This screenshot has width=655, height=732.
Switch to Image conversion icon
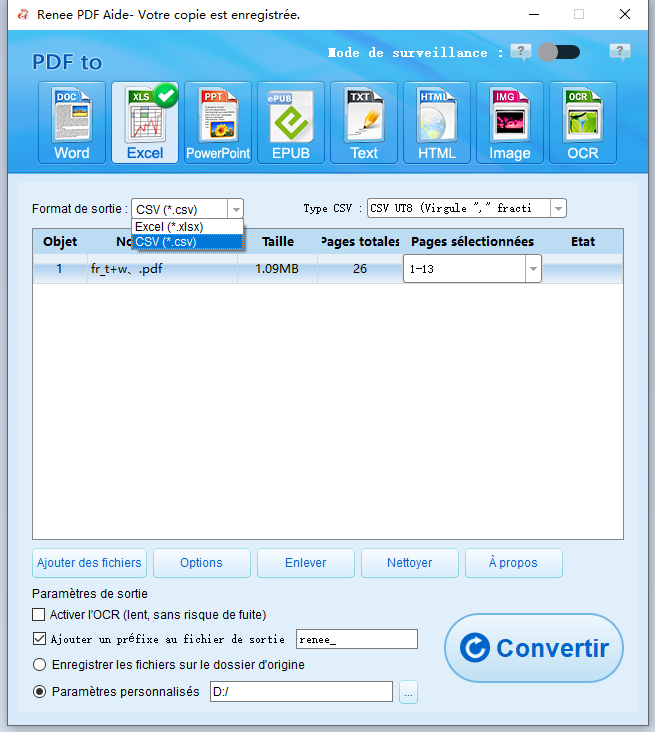(510, 123)
